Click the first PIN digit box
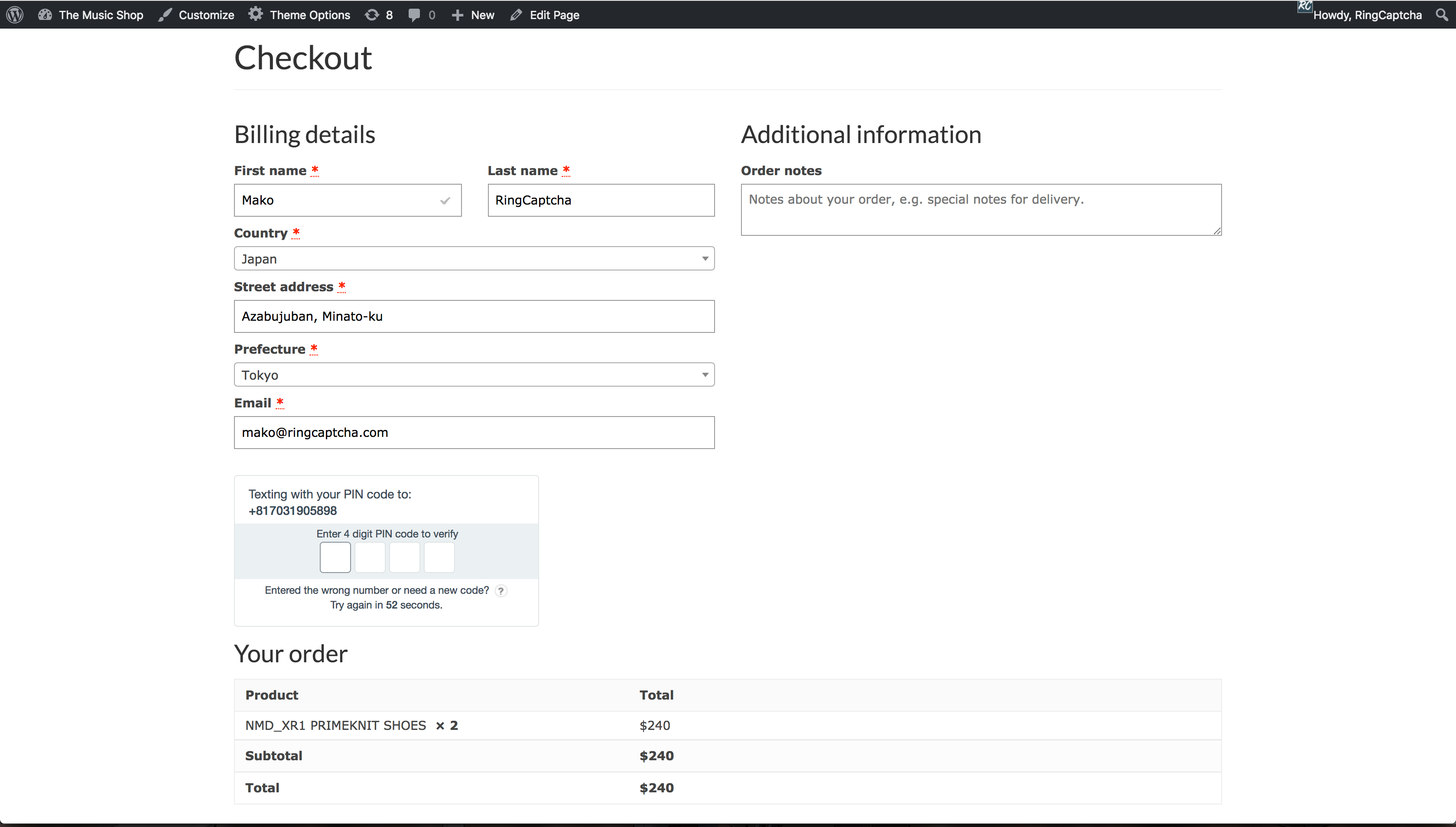This screenshot has height=827, width=1456. coord(335,557)
